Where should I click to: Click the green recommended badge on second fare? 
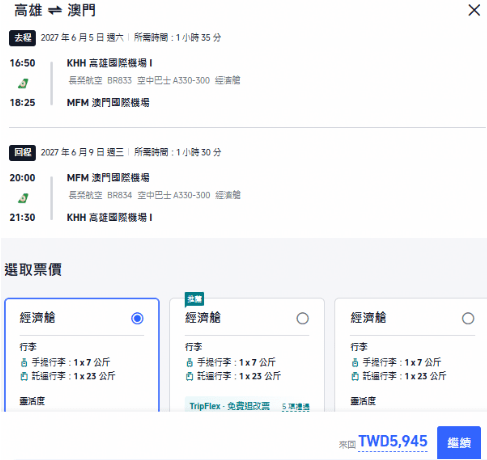(x=194, y=299)
